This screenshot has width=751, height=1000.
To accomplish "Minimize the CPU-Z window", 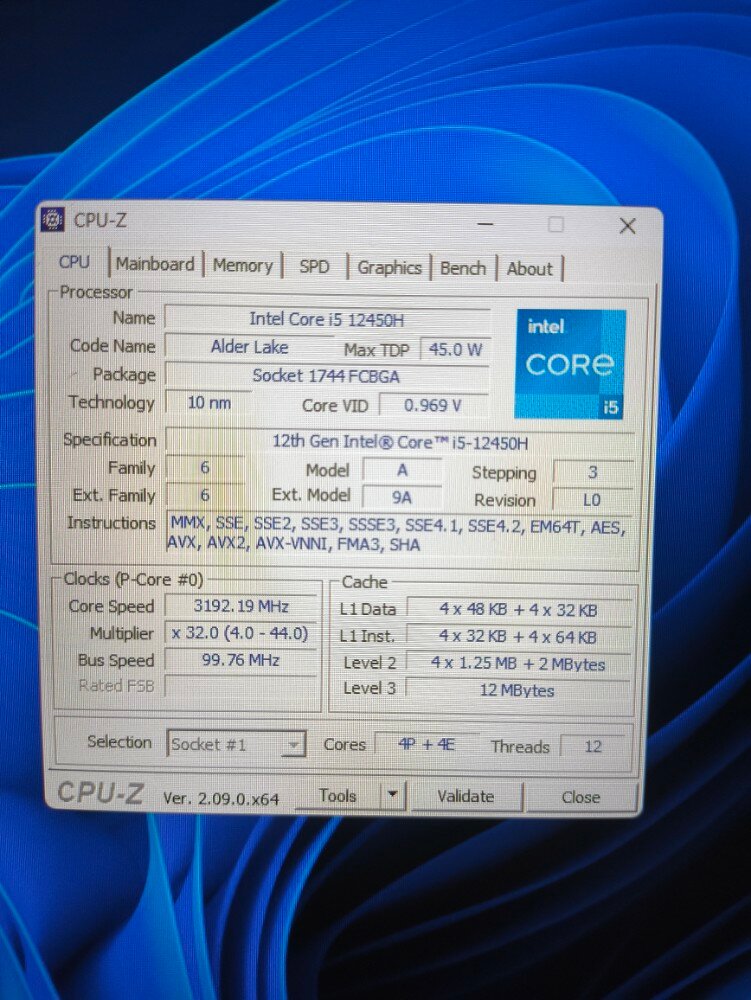I will point(485,224).
